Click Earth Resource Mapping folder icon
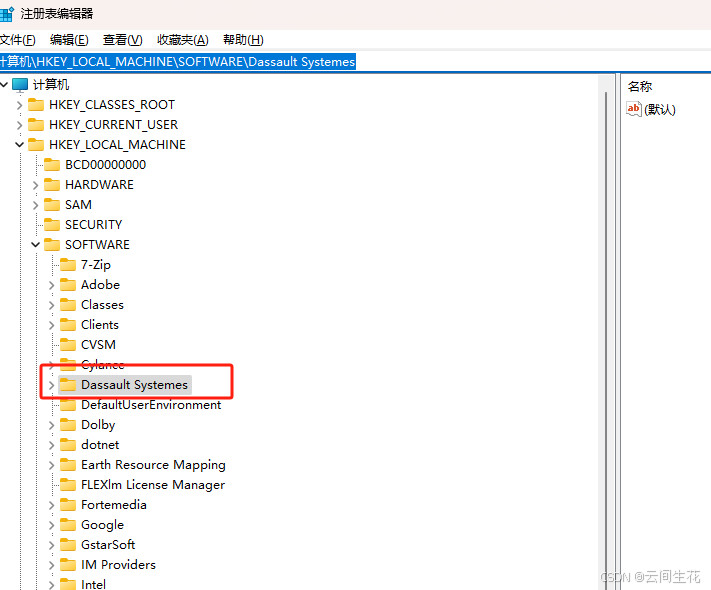Image resolution: width=711 pixels, height=590 pixels. [68, 464]
